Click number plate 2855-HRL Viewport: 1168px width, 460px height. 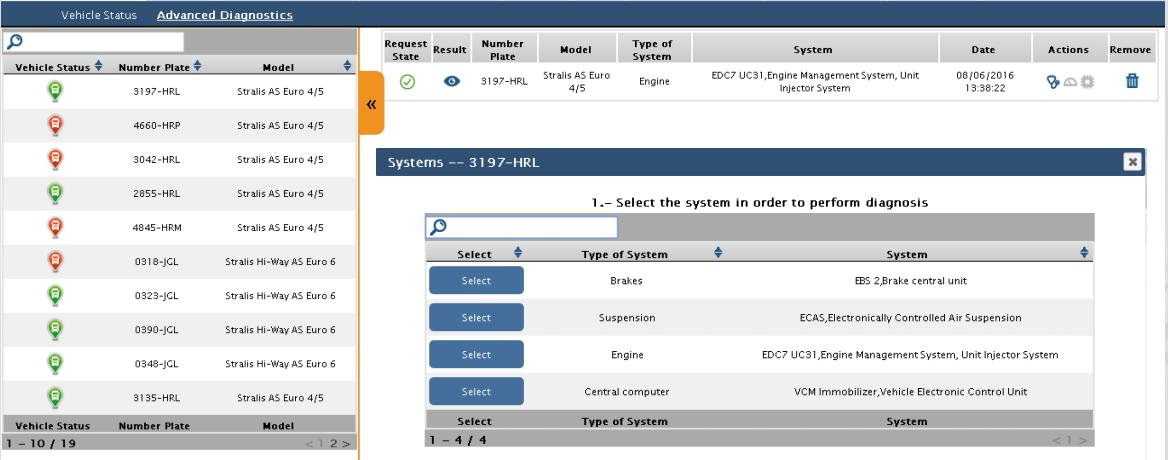click(x=157, y=194)
